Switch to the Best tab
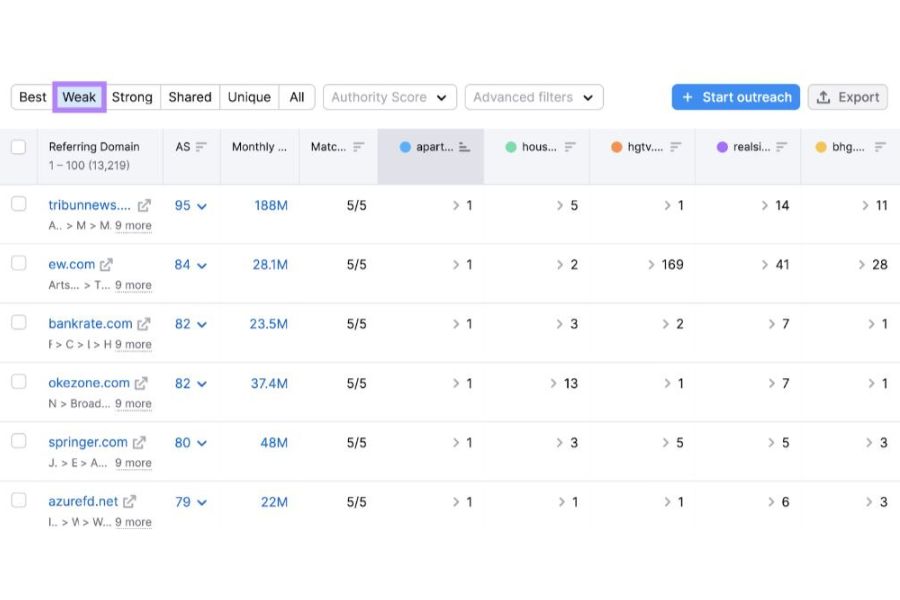Image resolution: width=900 pixels, height=600 pixels. coord(32,97)
